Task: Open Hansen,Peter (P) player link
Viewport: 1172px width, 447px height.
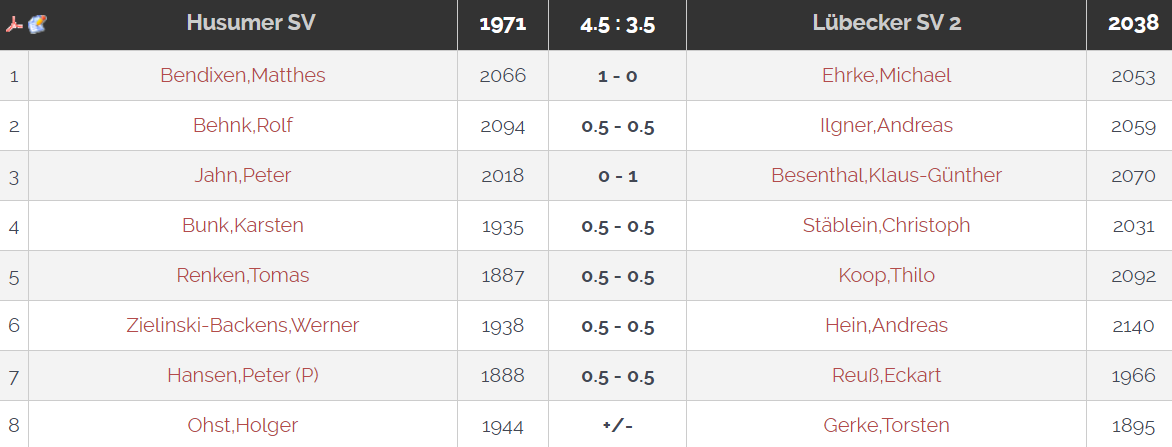Action: click(x=243, y=375)
